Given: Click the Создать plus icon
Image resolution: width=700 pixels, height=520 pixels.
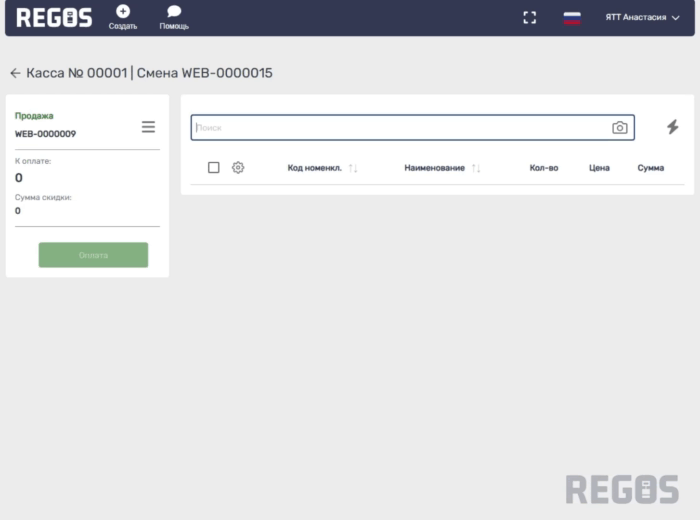Looking at the screenshot, I should (123, 12).
